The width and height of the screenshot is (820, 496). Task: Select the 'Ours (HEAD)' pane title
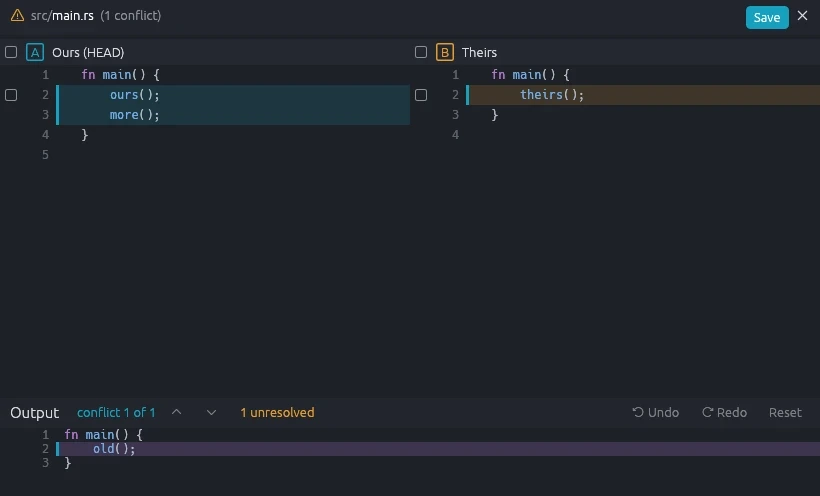coord(88,52)
